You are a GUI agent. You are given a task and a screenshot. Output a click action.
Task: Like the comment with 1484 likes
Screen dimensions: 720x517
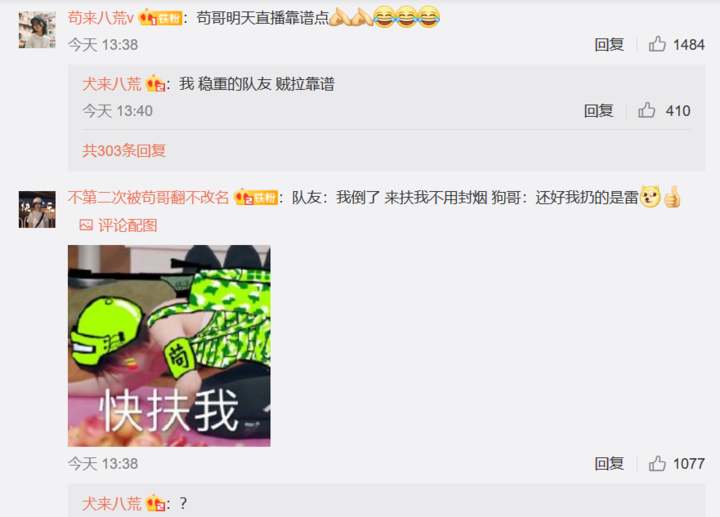tap(657, 45)
